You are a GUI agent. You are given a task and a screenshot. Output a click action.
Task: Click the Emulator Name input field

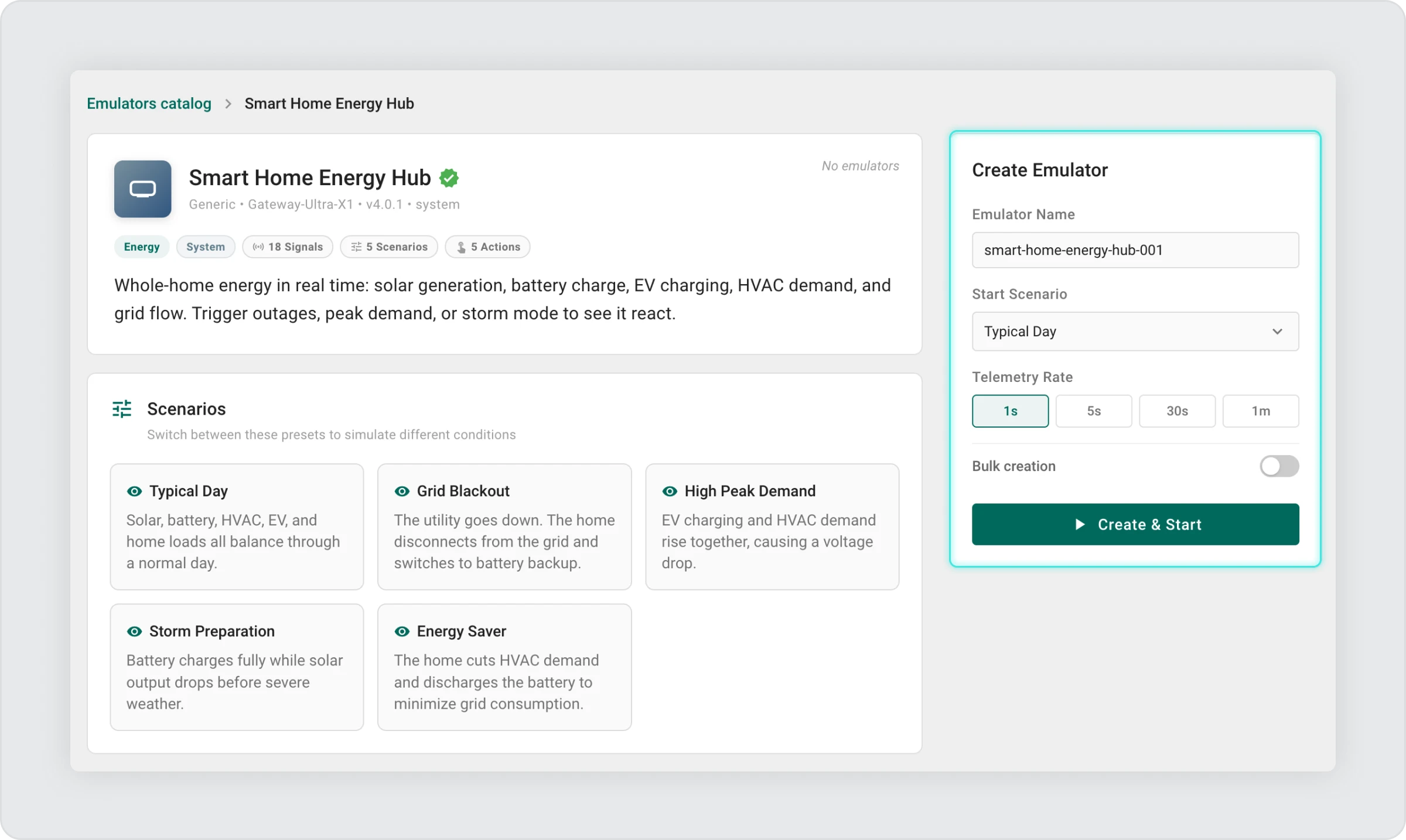point(1135,250)
